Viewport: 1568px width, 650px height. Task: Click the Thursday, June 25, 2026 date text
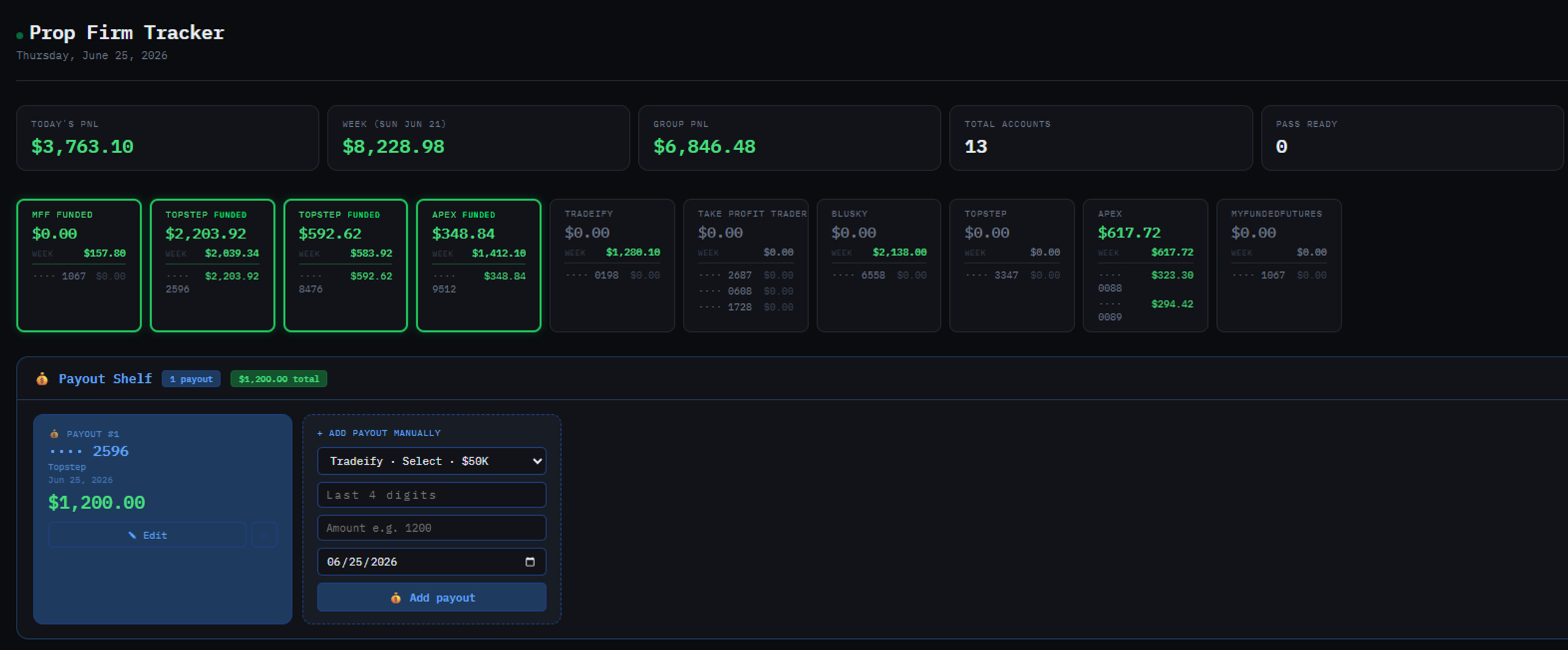pos(91,55)
